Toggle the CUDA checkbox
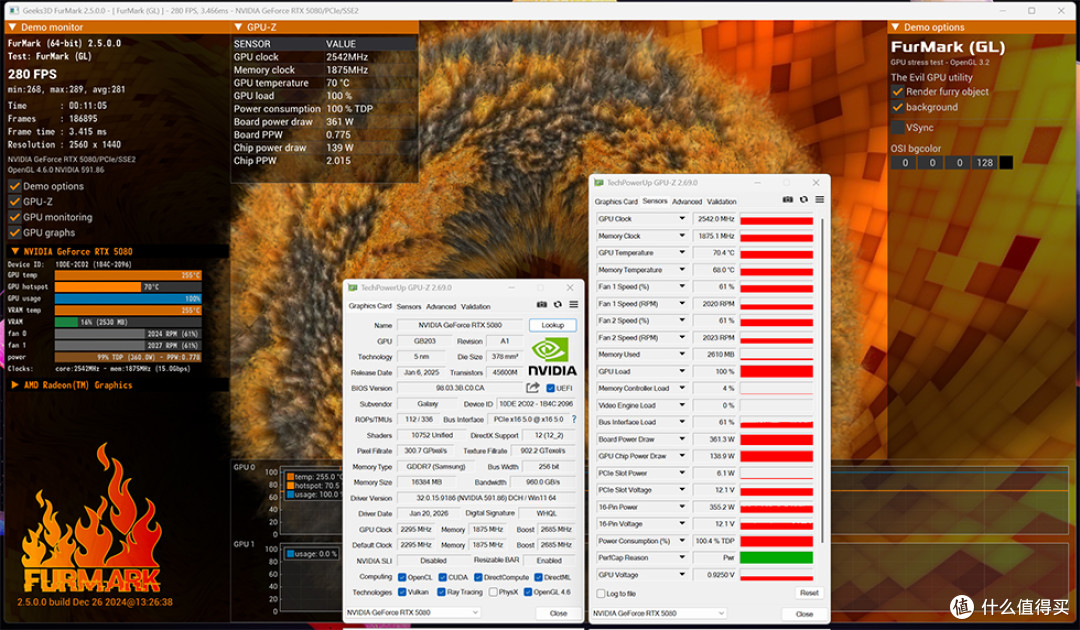 tap(442, 577)
